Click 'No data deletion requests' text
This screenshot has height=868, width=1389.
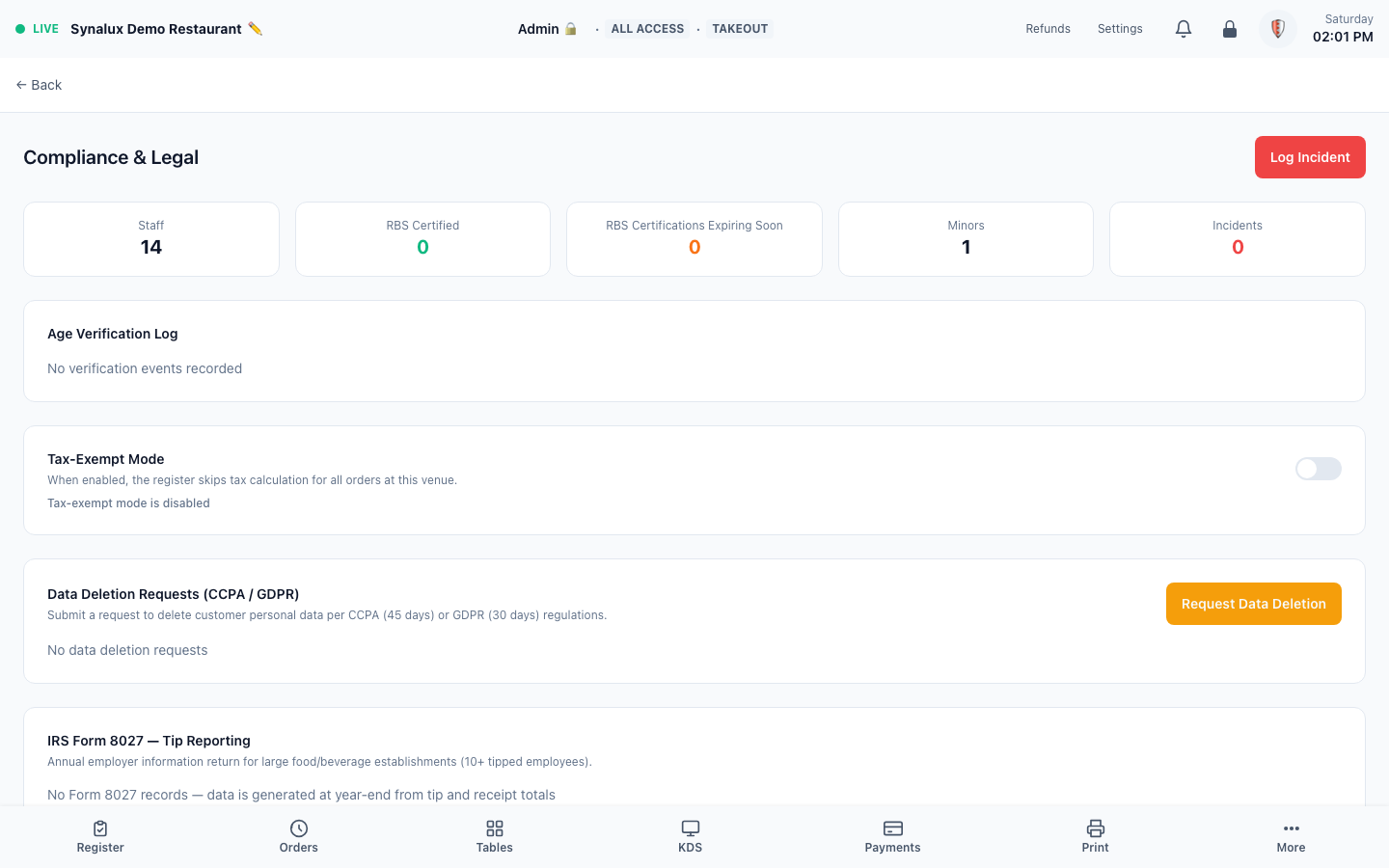pos(127,650)
